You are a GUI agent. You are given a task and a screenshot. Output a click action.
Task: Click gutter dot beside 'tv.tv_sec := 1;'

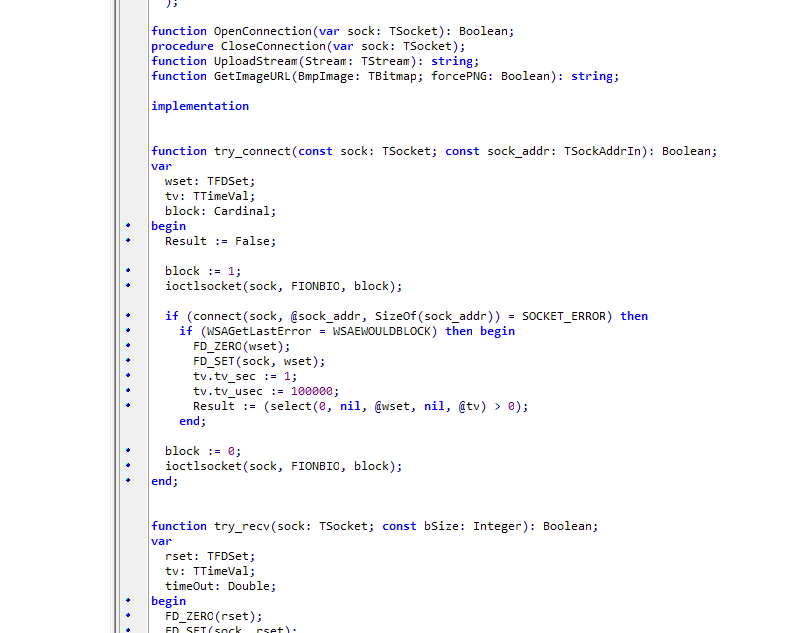128,375
